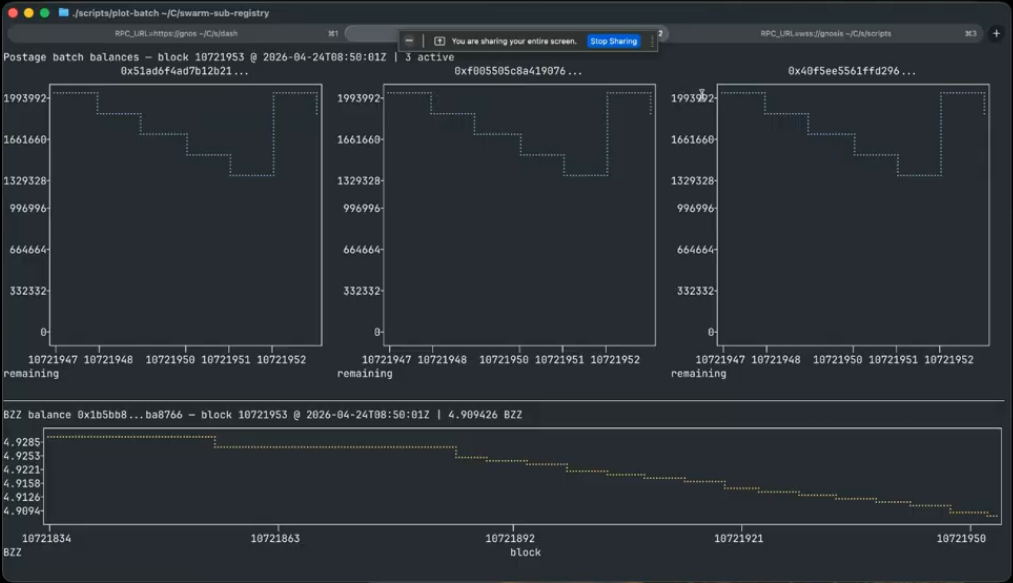The image size is (1013, 583).
Task: Click the 'block' axis label below BZZ chart
Action: (x=525, y=552)
